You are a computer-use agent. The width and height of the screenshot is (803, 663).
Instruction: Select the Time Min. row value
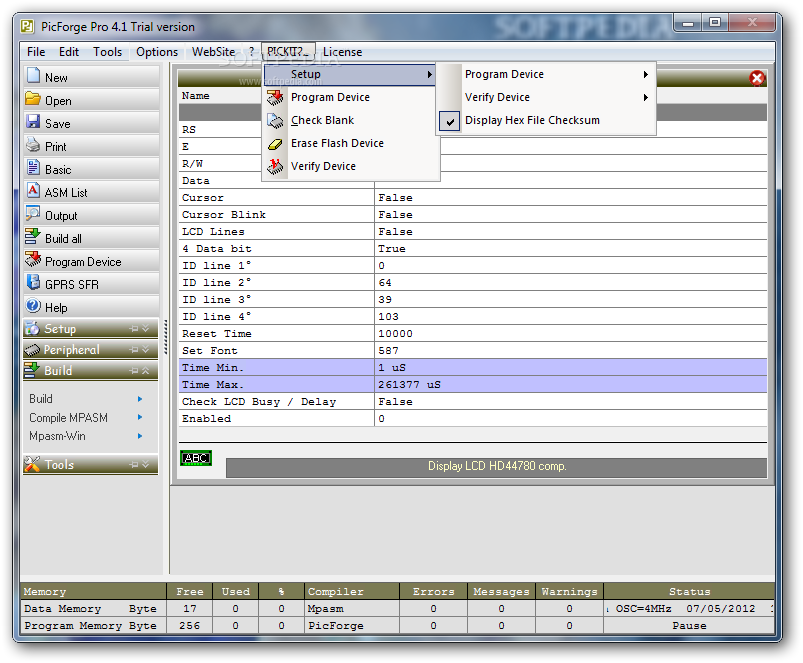570,368
